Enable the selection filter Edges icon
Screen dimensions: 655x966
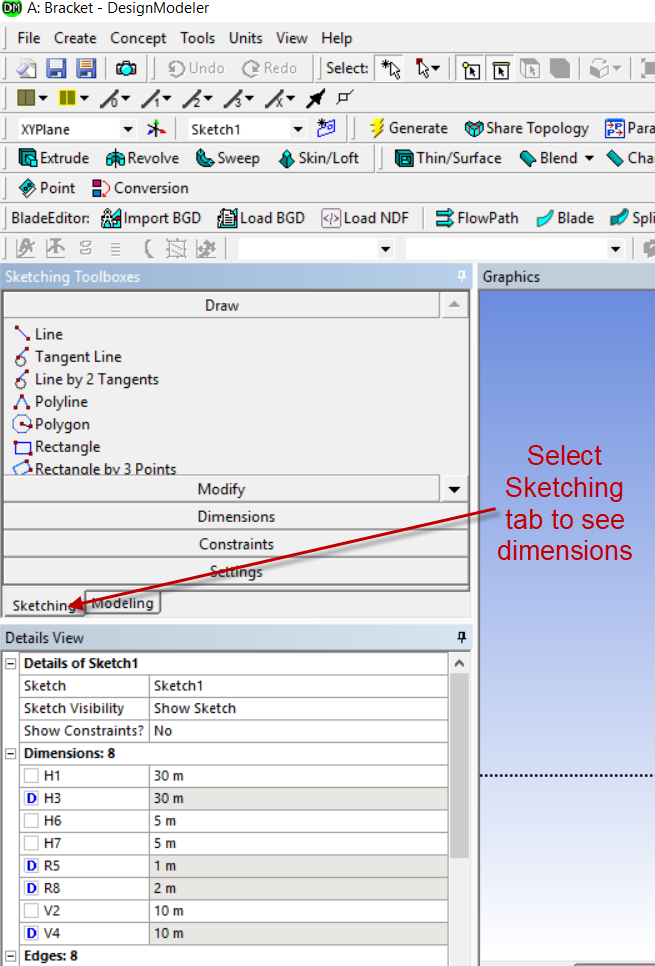pyautogui.click(x=501, y=69)
